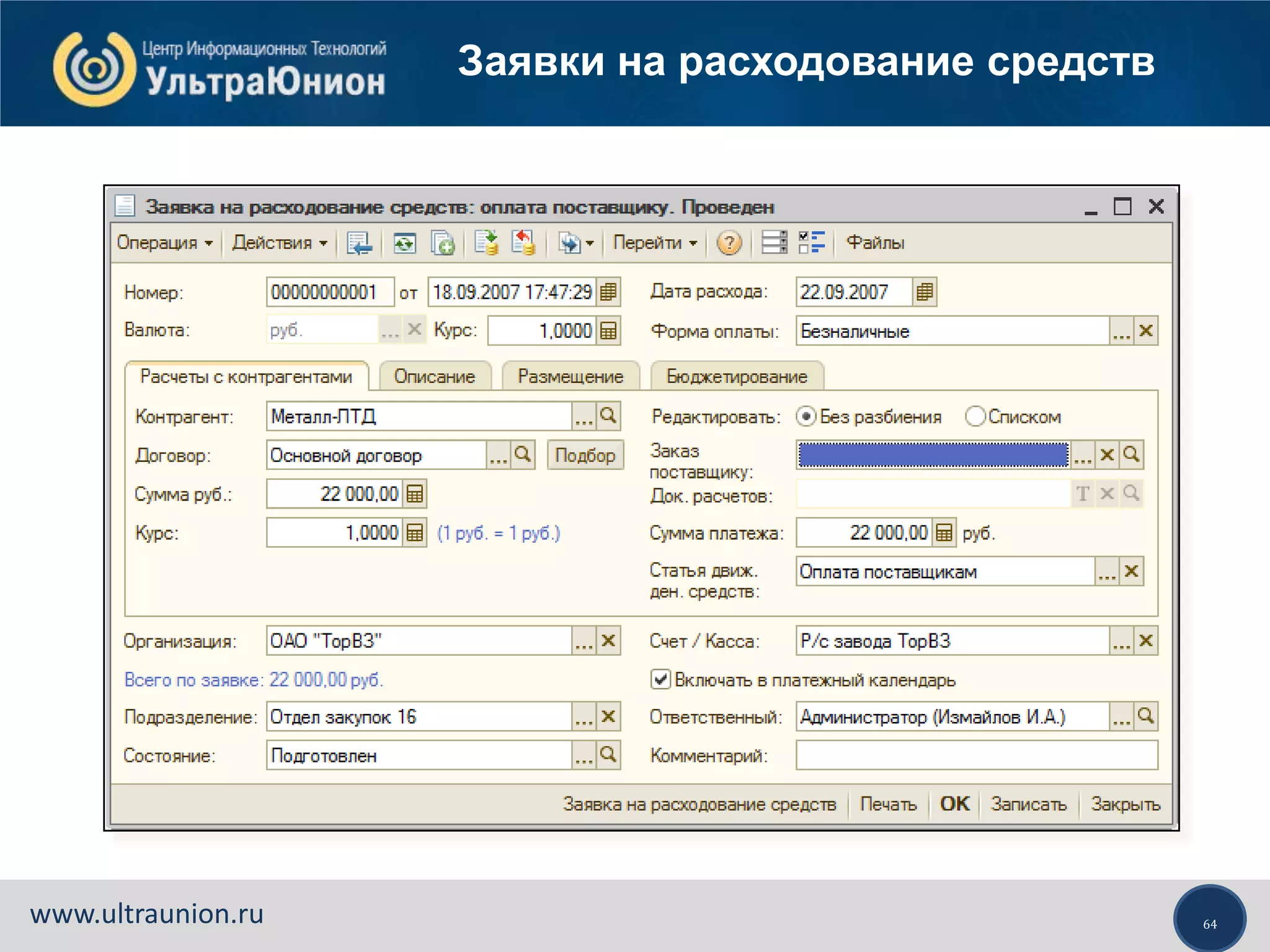Click the Номер input field
Screen dimensions: 1270x952
point(331,292)
